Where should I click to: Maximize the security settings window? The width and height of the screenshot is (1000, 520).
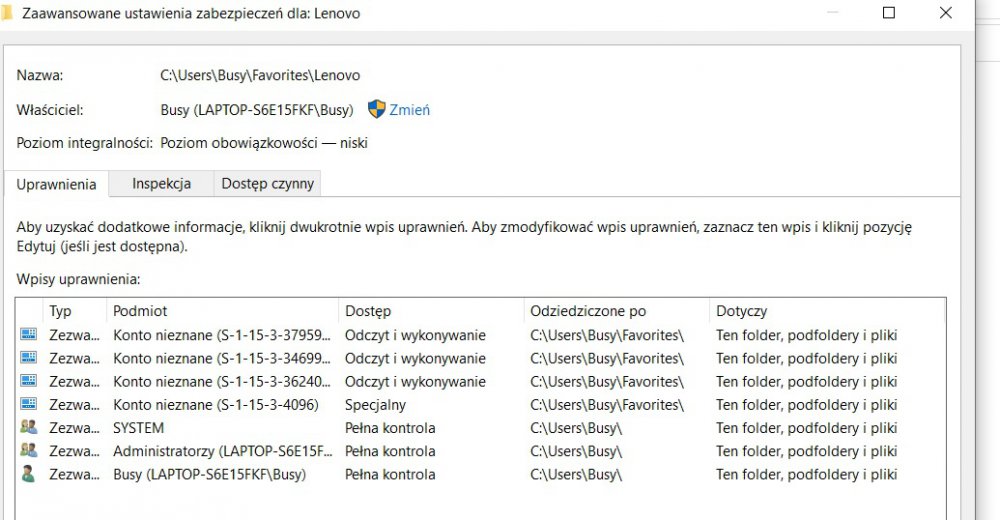tap(888, 13)
